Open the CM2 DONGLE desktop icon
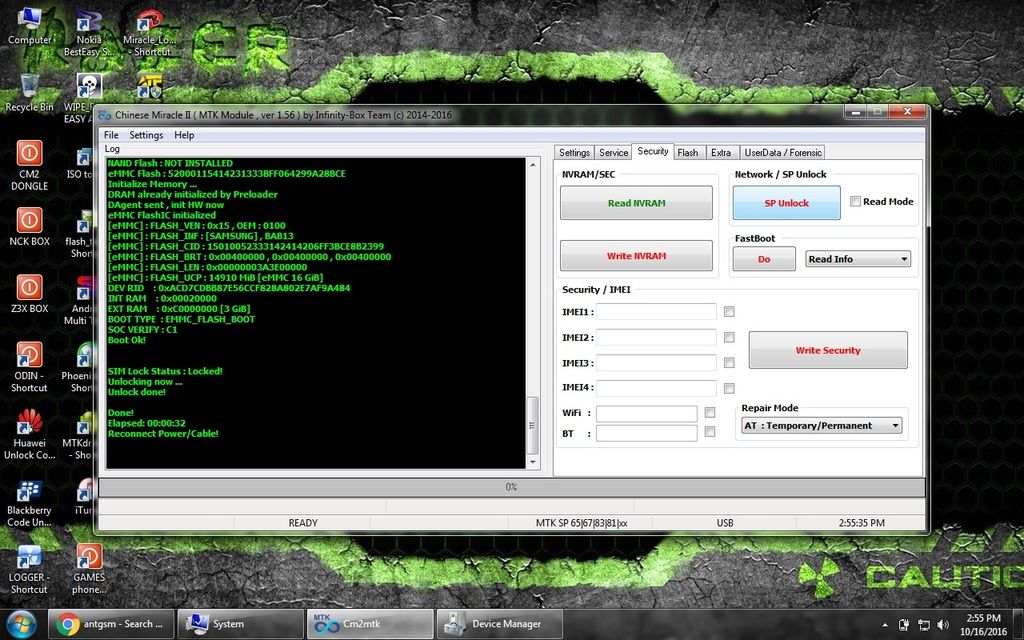 click(29, 155)
